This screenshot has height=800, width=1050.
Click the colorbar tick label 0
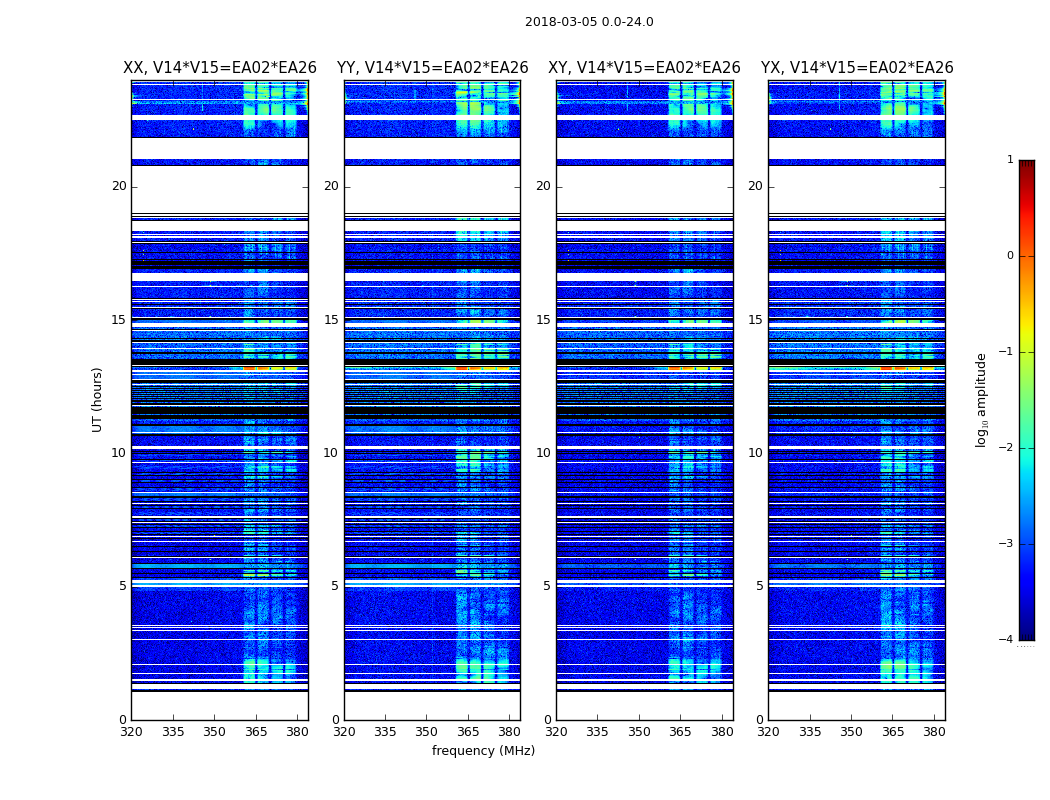pyautogui.click(x=1010, y=256)
